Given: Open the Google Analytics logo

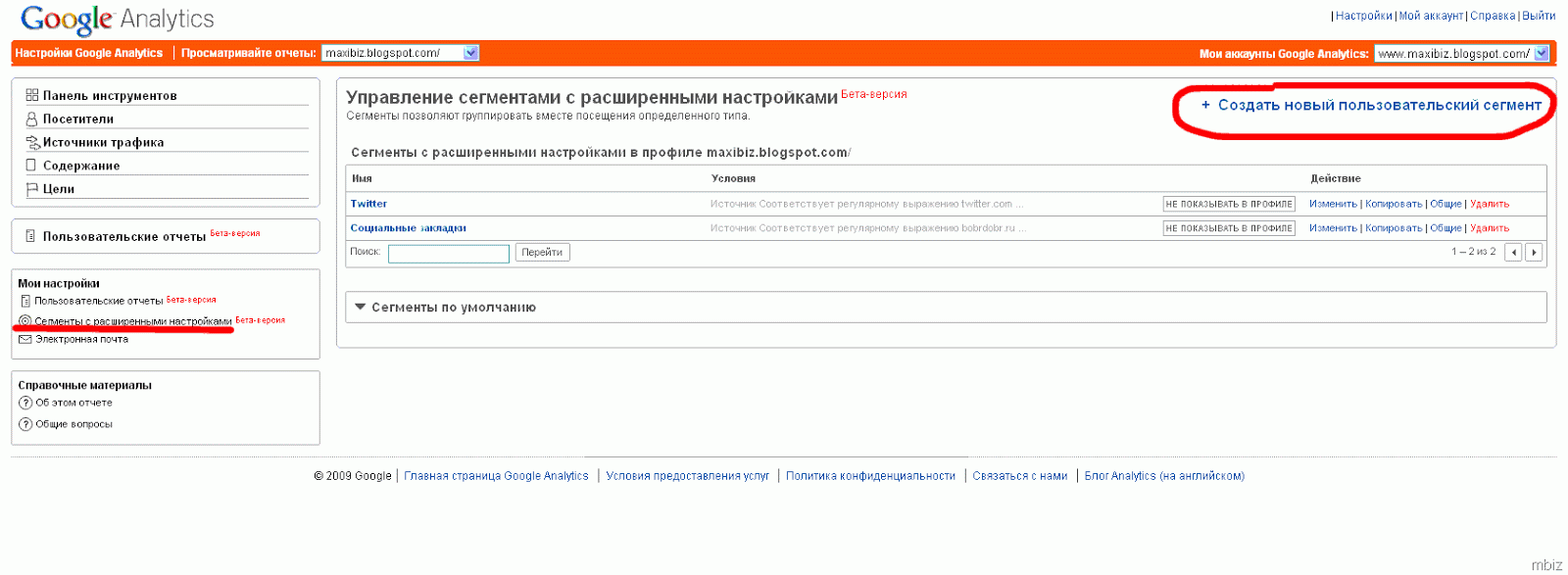Looking at the screenshot, I should tap(117, 20).
